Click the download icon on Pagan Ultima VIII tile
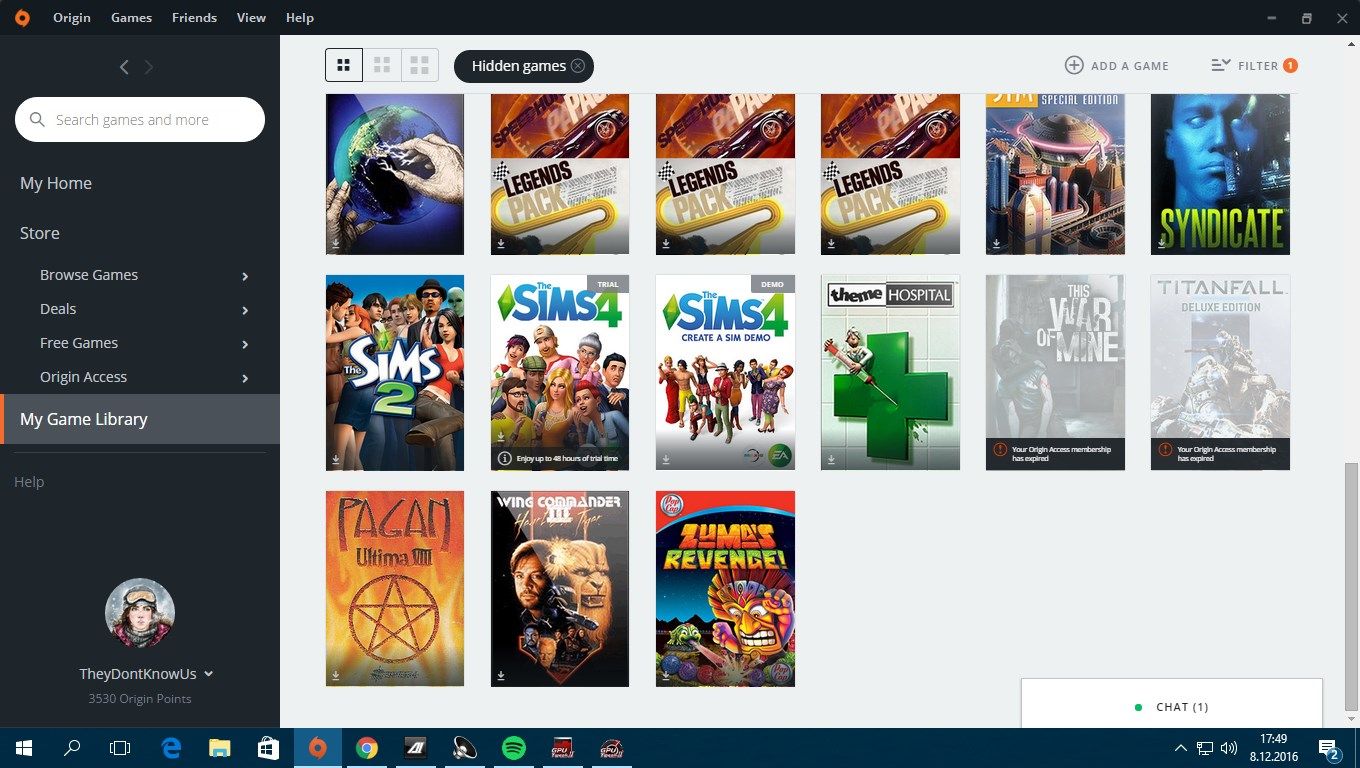Image resolution: width=1360 pixels, height=768 pixels. click(336, 676)
